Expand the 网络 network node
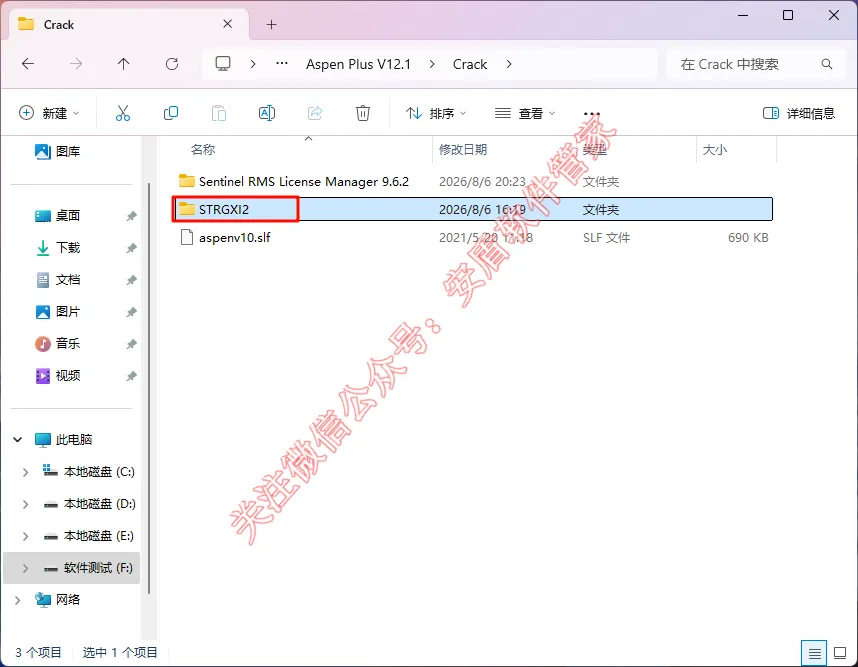 click(x=18, y=600)
